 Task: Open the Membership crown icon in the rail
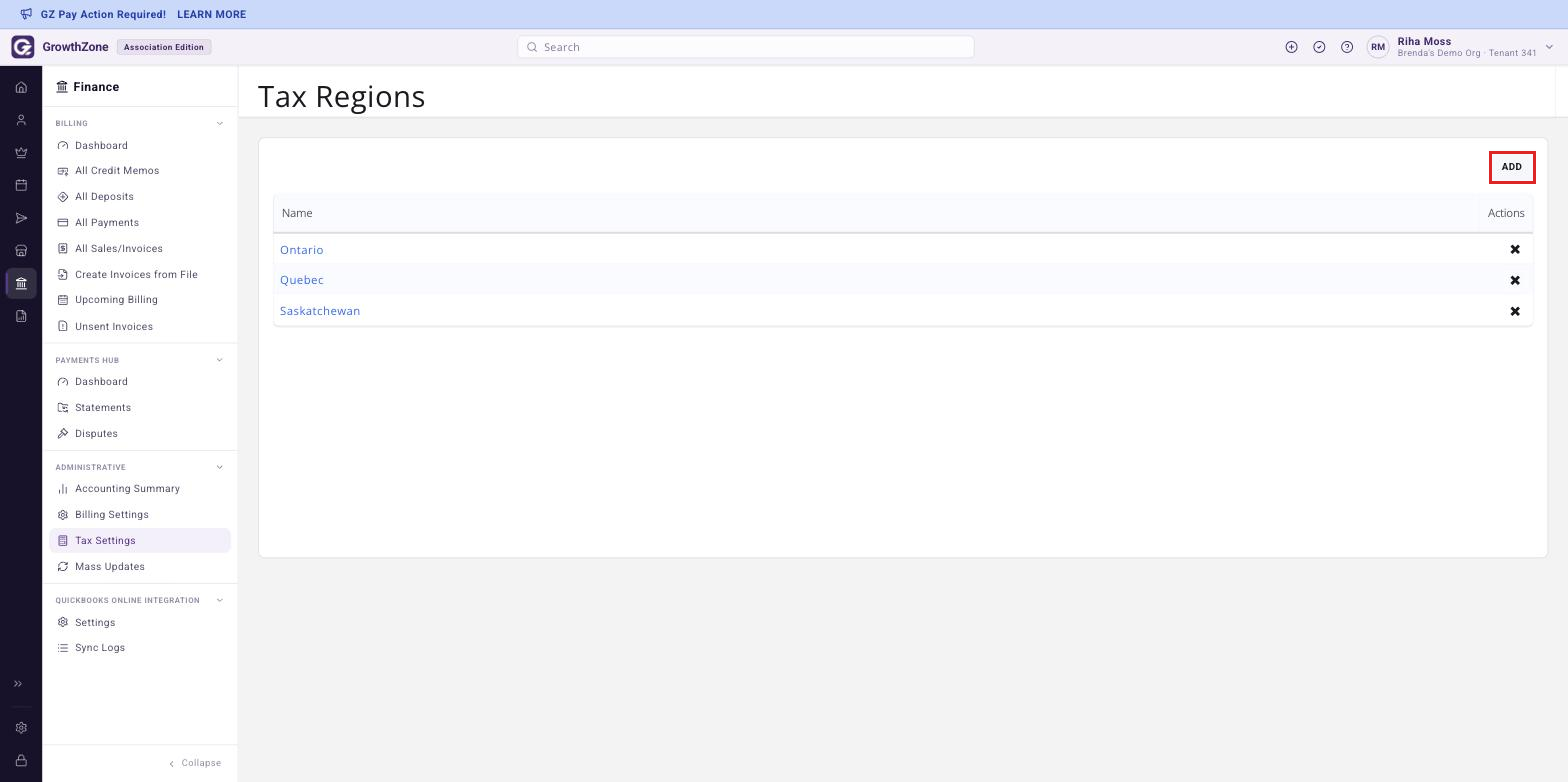(x=21, y=153)
